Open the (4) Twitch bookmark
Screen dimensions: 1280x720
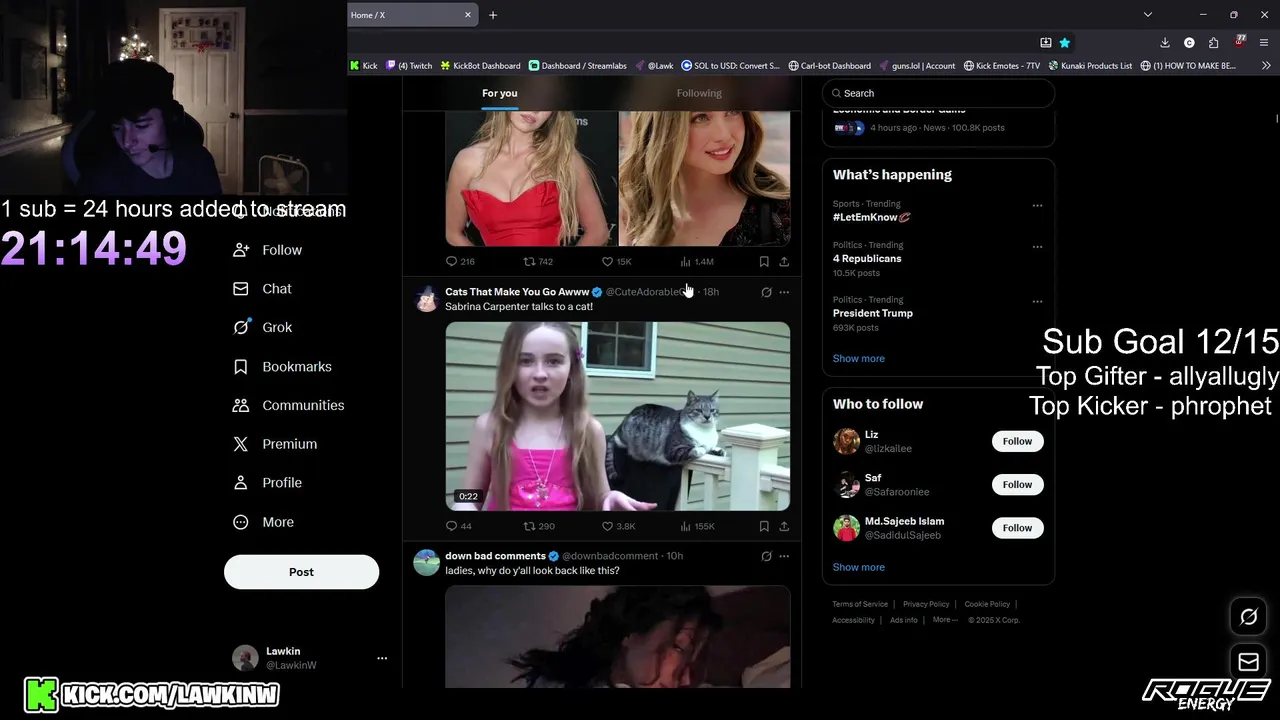pos(409,66)
